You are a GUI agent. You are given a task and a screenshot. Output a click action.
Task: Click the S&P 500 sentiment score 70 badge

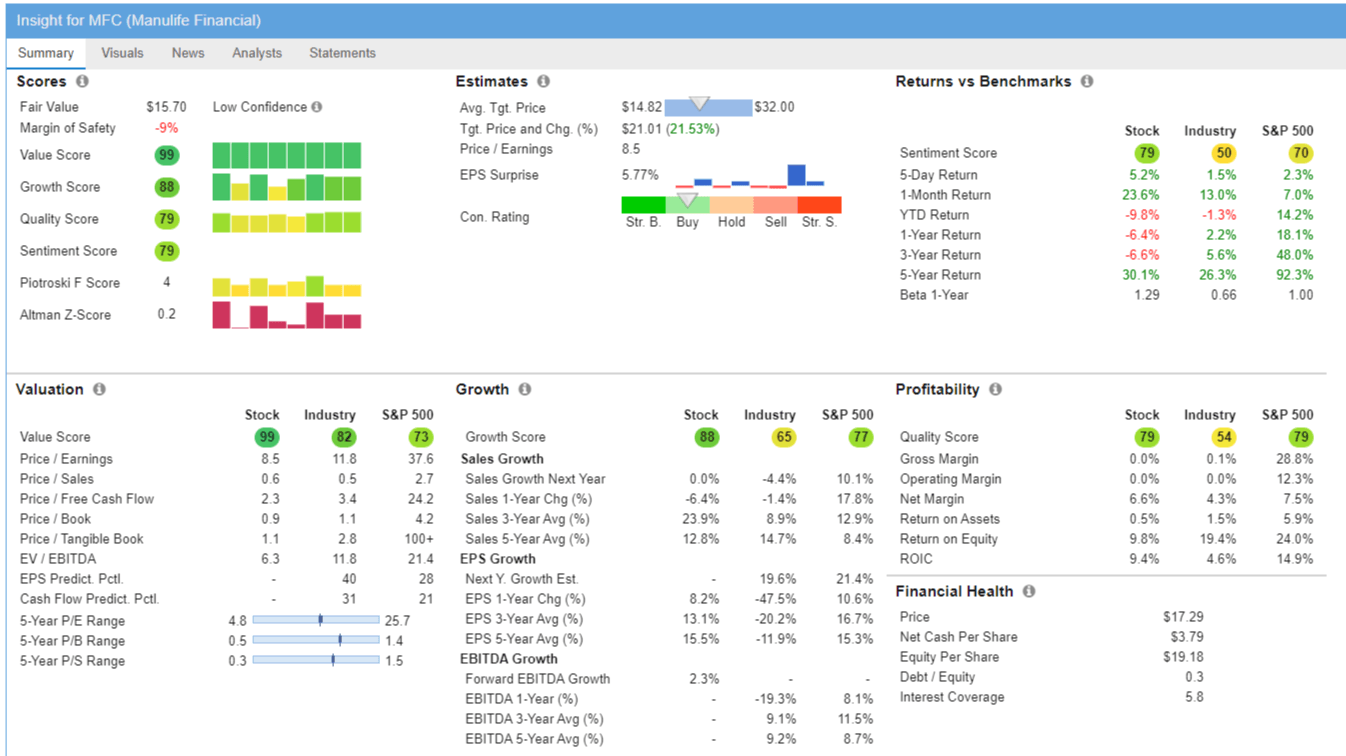(x=1301, y=153)
